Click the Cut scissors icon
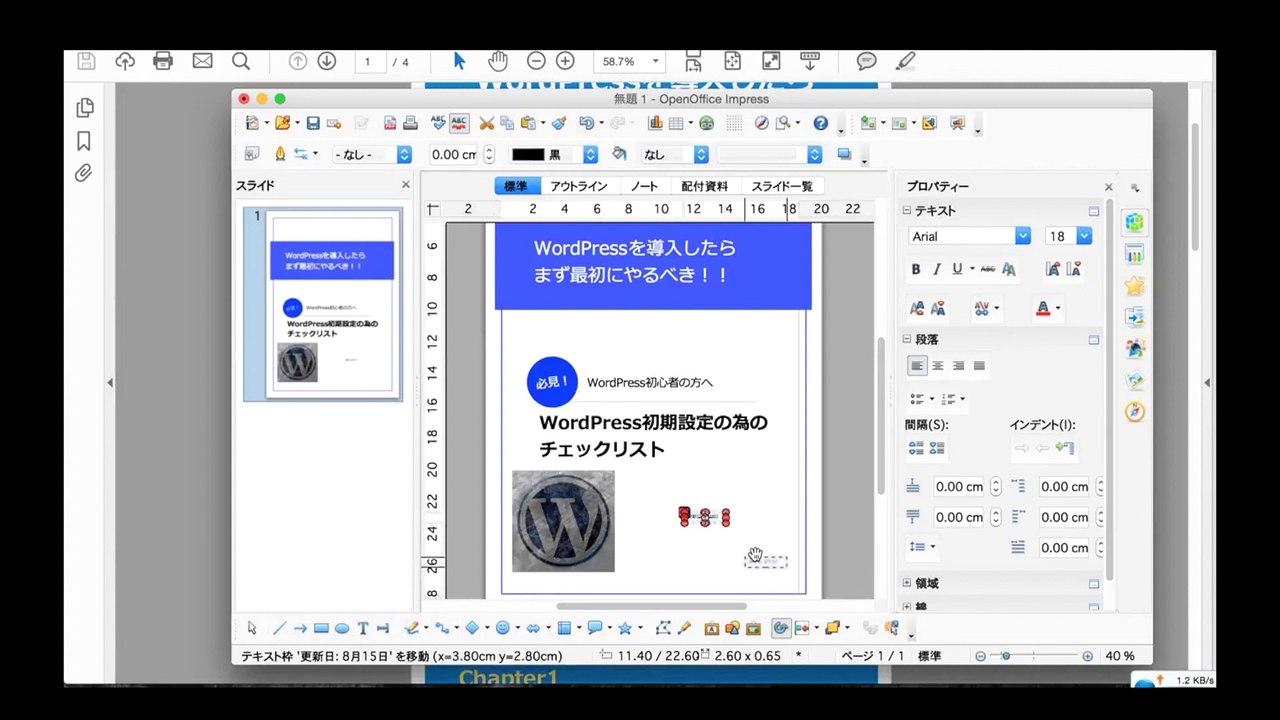This screenshot has width=1280, height=720. tap(487, 123)
